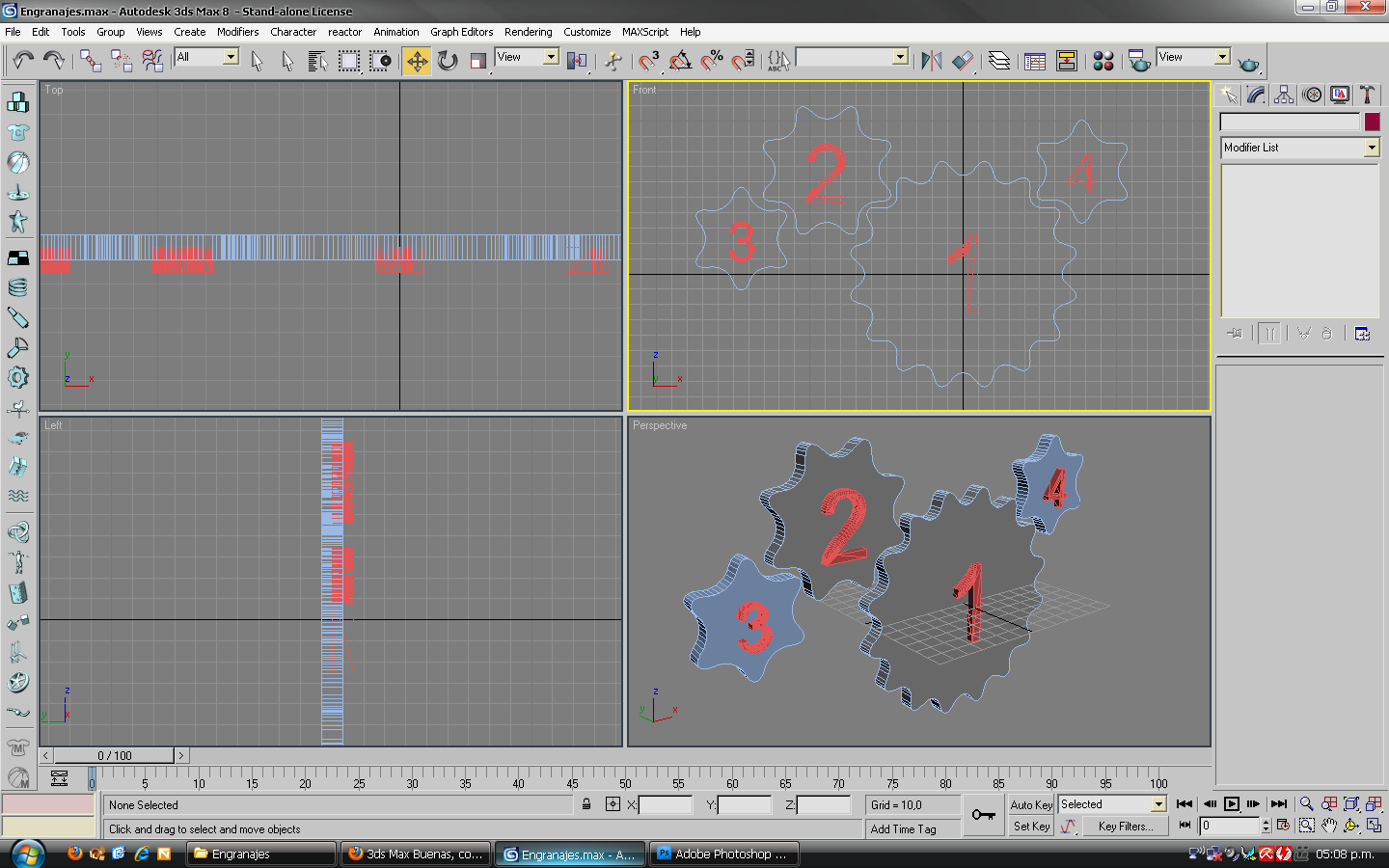
Task: Toggle Percent Snap
Action: tap(712, 61)
